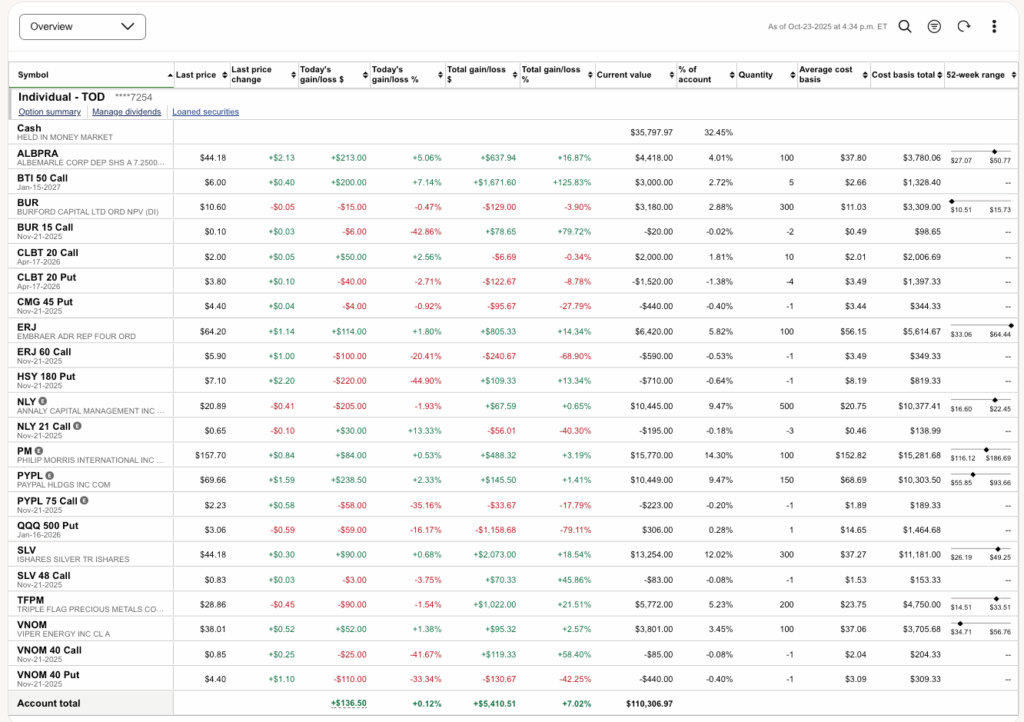Select the TFPM position row symbol

pos(31,599)
